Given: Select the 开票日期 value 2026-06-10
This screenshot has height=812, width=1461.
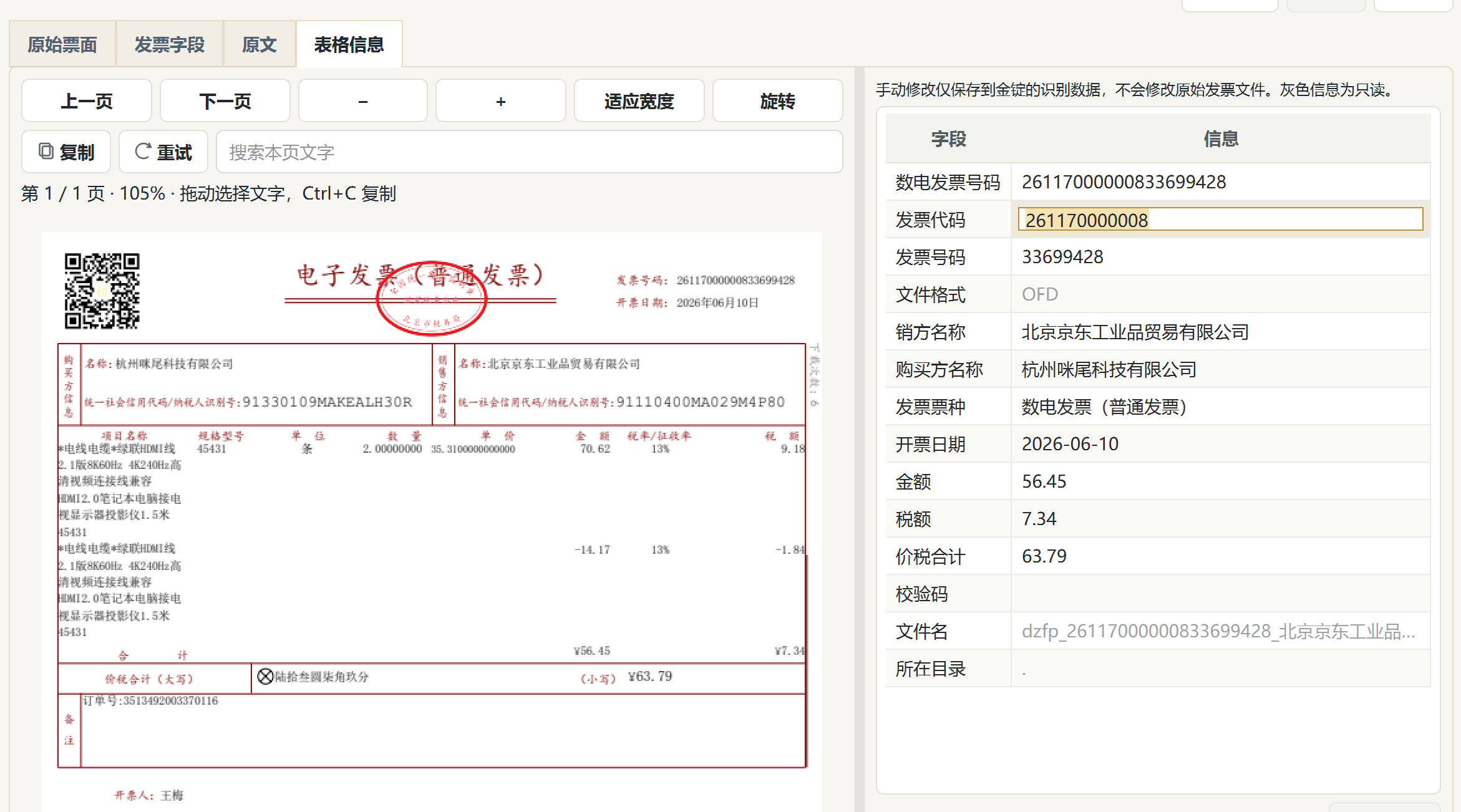Looking at the screenshot, I should (x=1070, y=444).
